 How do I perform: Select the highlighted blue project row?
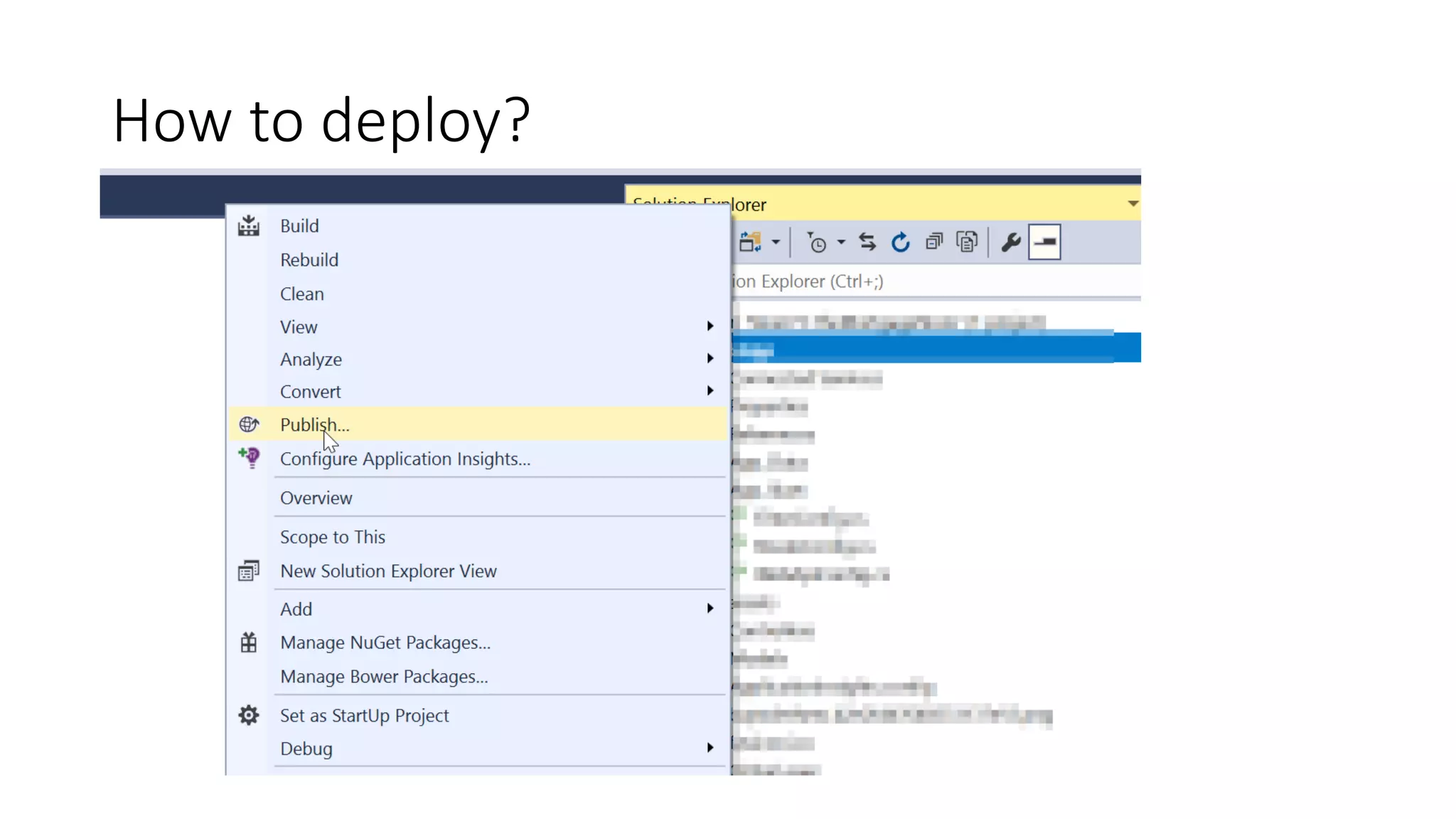[x=936, y=348]
